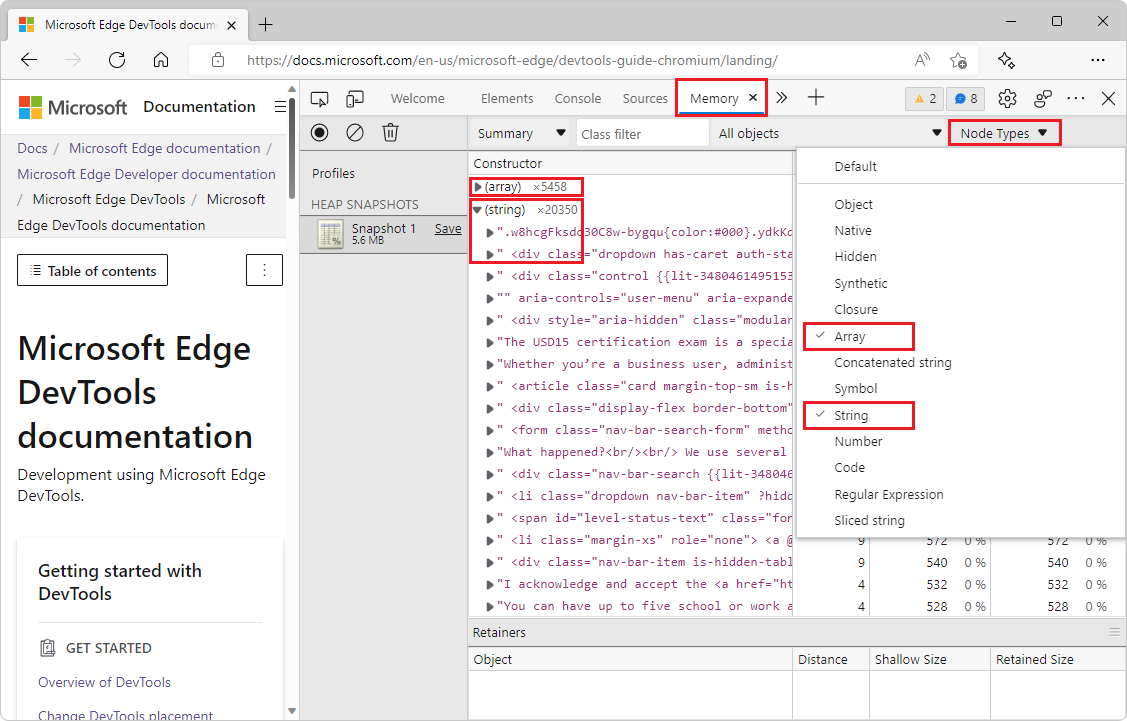
Task: Open the Node Types dropdown
Action: click(x=1003, y=132)
